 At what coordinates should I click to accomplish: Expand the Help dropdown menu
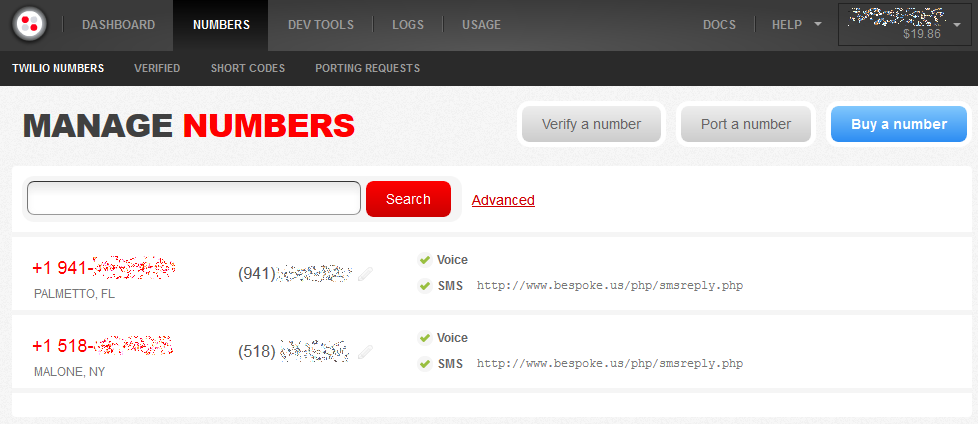796,25
